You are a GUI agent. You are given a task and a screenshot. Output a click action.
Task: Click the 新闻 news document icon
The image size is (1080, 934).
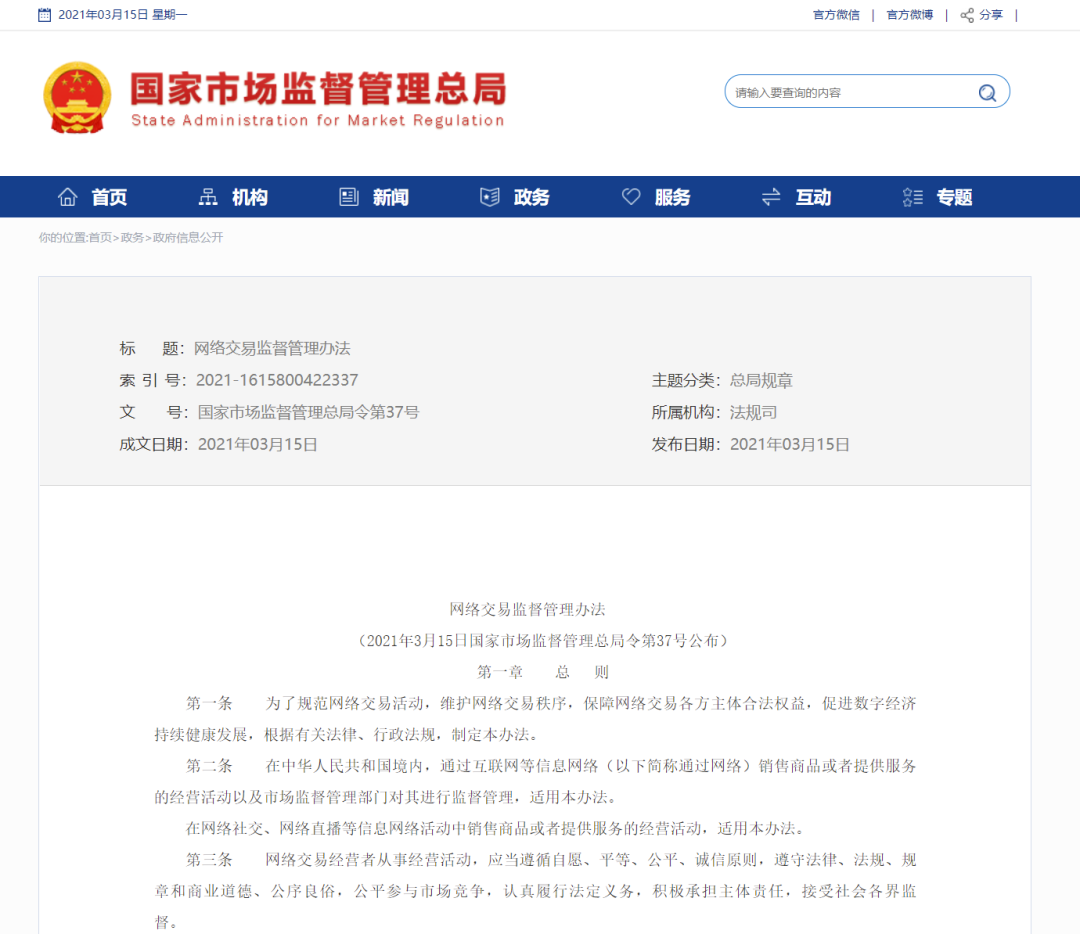[347, 197]
